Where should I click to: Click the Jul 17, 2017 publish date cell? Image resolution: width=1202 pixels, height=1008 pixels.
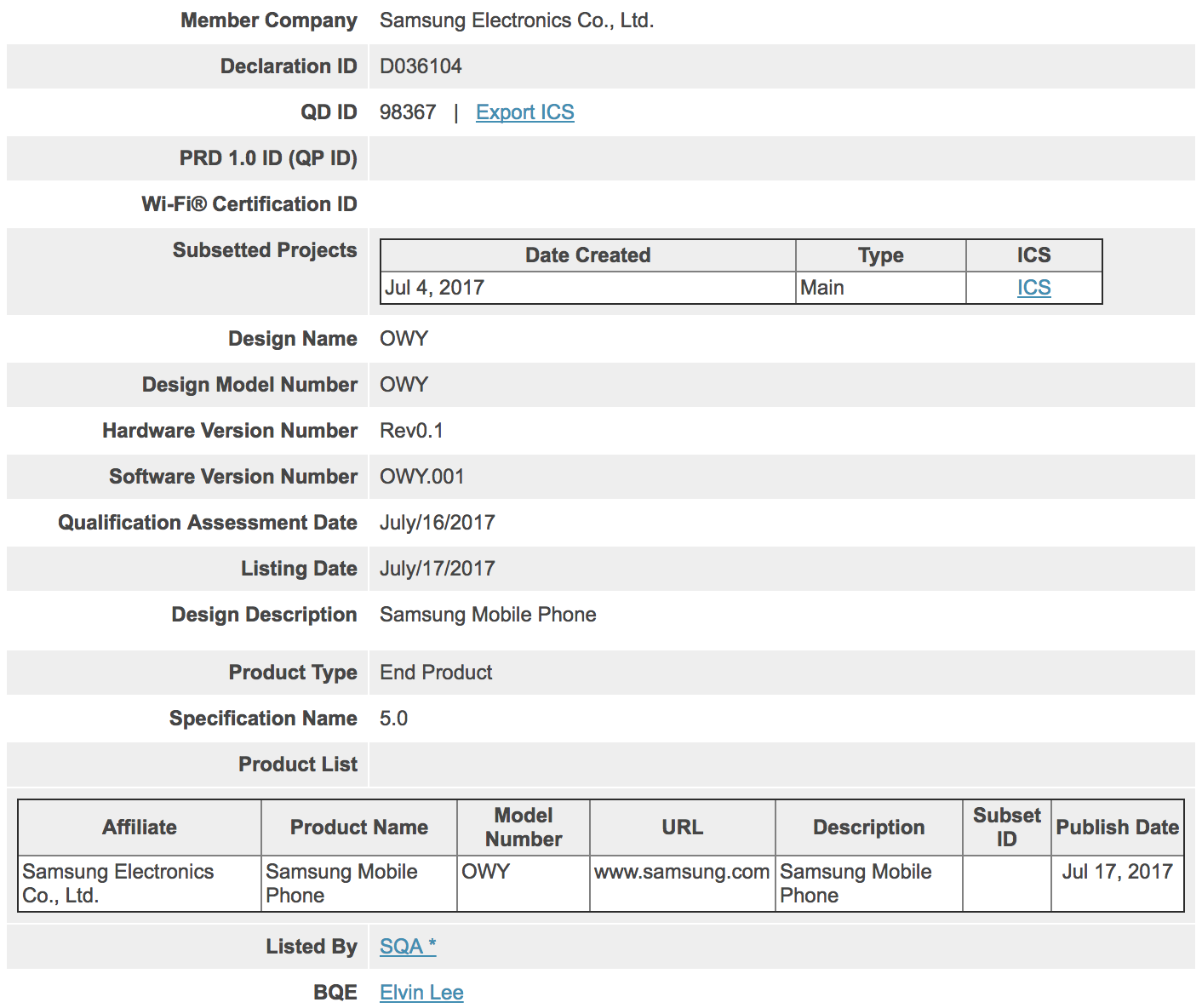pos(1117,872)
